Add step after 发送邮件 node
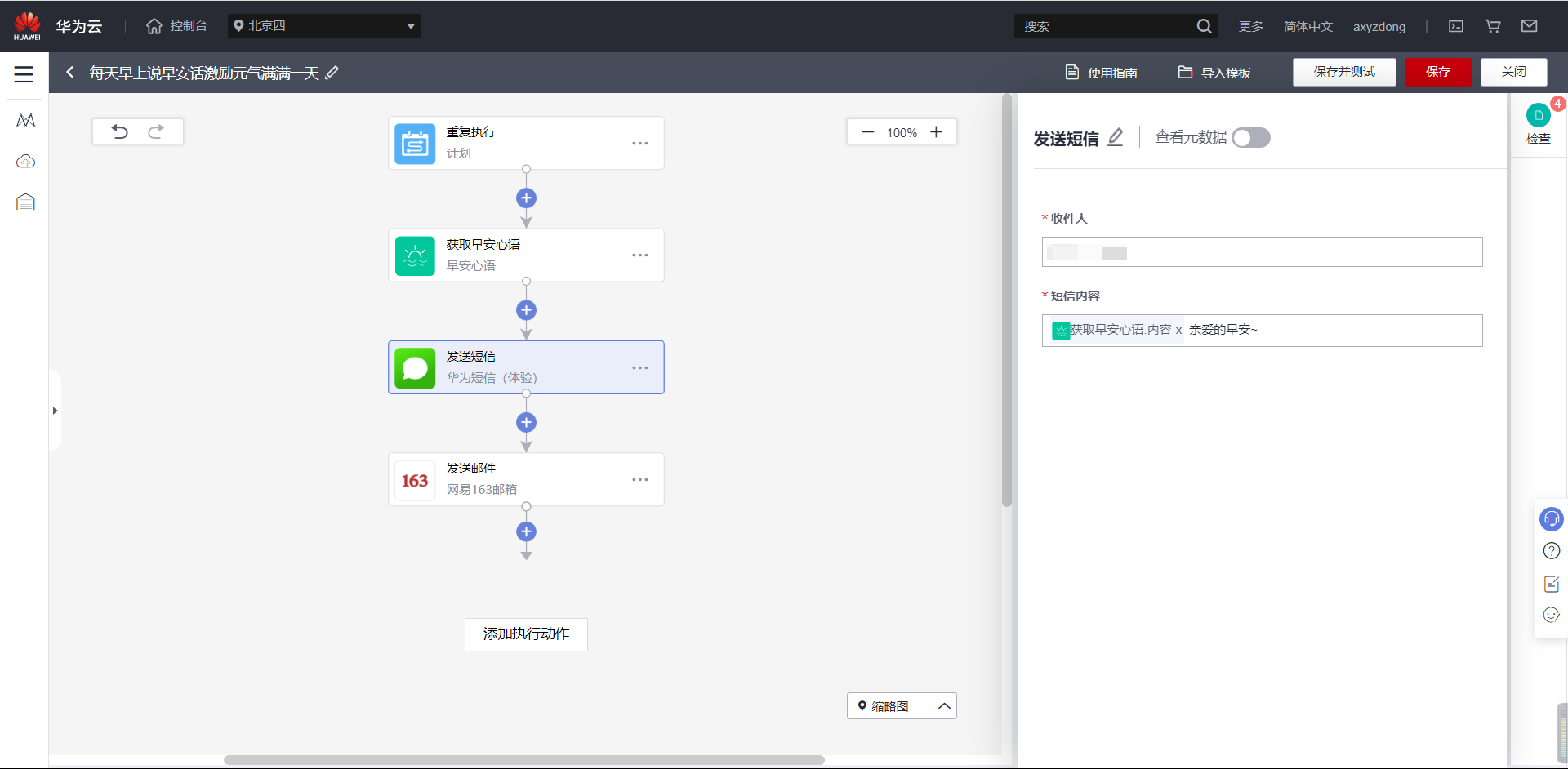Screen dimensions: 1568x769 click(526, 531)
